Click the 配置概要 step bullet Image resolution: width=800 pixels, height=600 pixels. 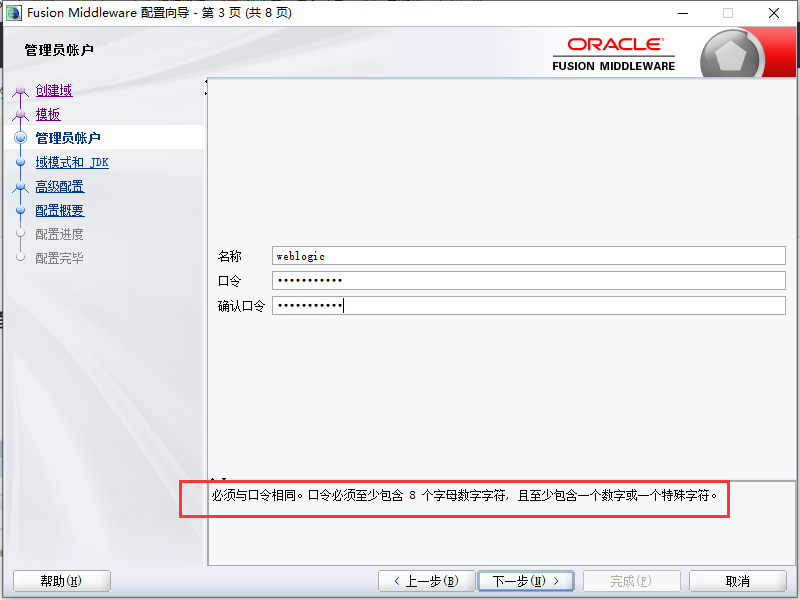click(20, 210)
